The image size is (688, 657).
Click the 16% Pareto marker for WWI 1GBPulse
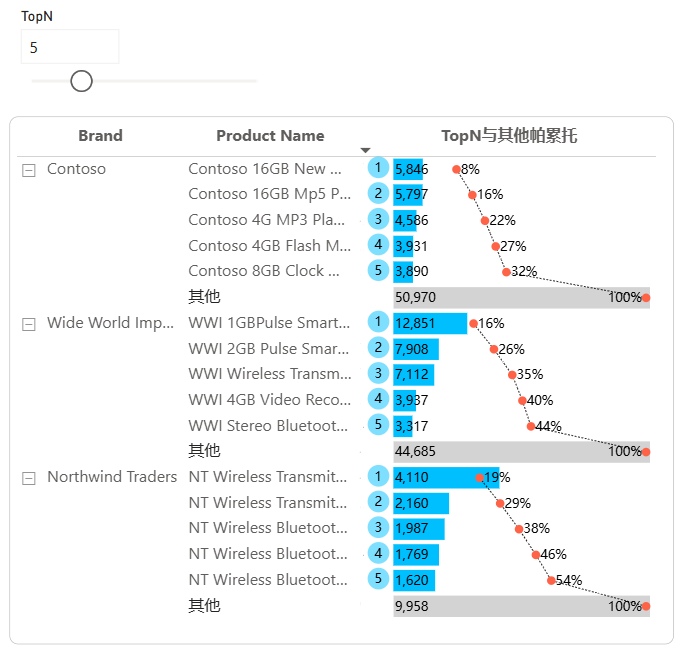click(x=473, y=324)
